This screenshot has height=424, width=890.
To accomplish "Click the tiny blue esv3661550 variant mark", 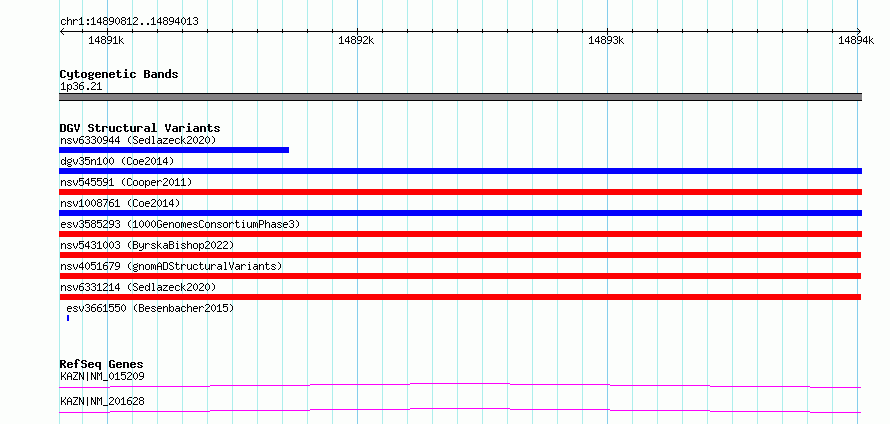I will coord(68,318).
